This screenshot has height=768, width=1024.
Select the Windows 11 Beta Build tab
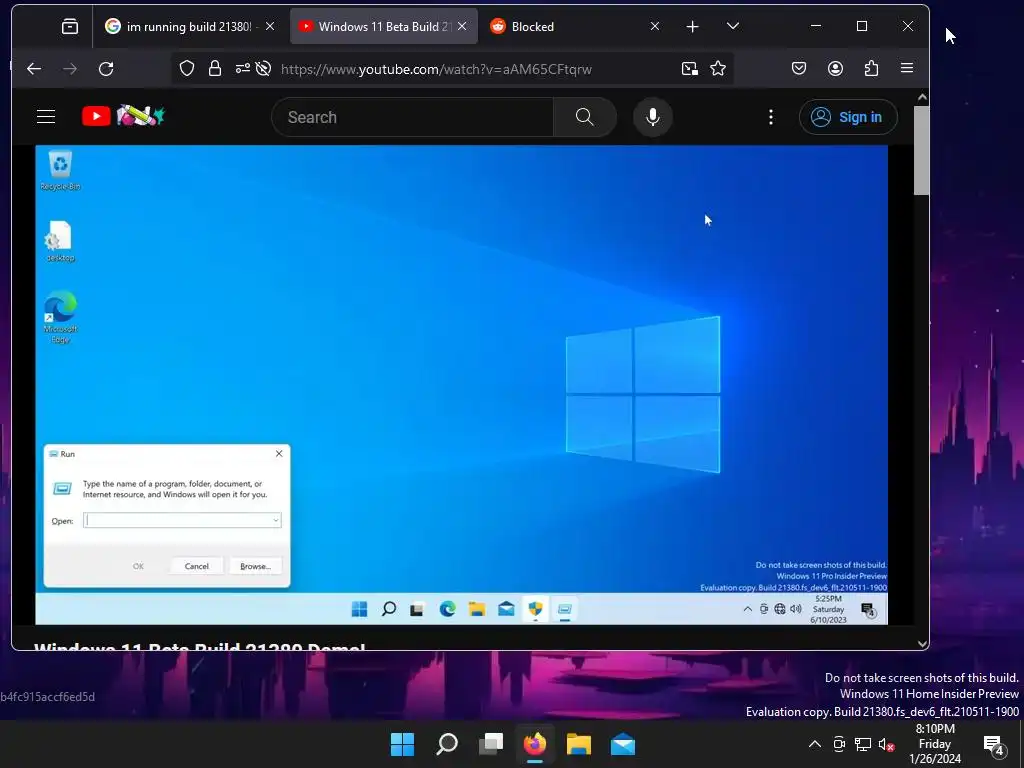click(384, 26)
